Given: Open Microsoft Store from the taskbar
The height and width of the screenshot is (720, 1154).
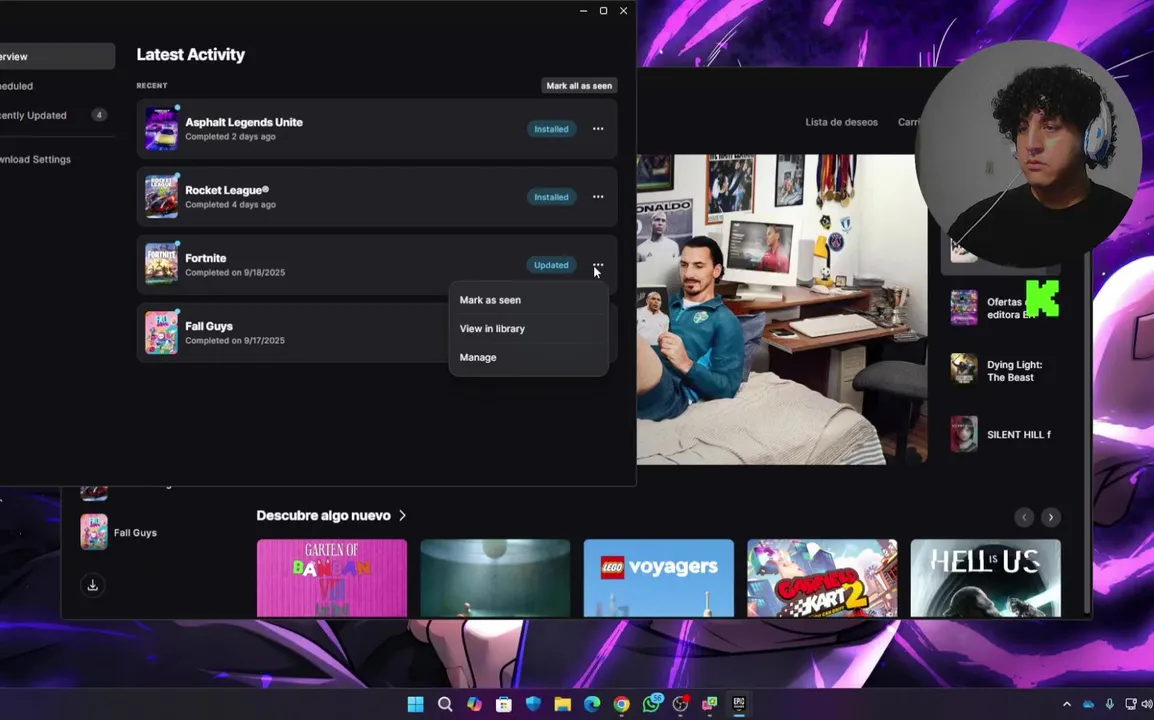Looking at the screenshot, I should tap(504, 704).
